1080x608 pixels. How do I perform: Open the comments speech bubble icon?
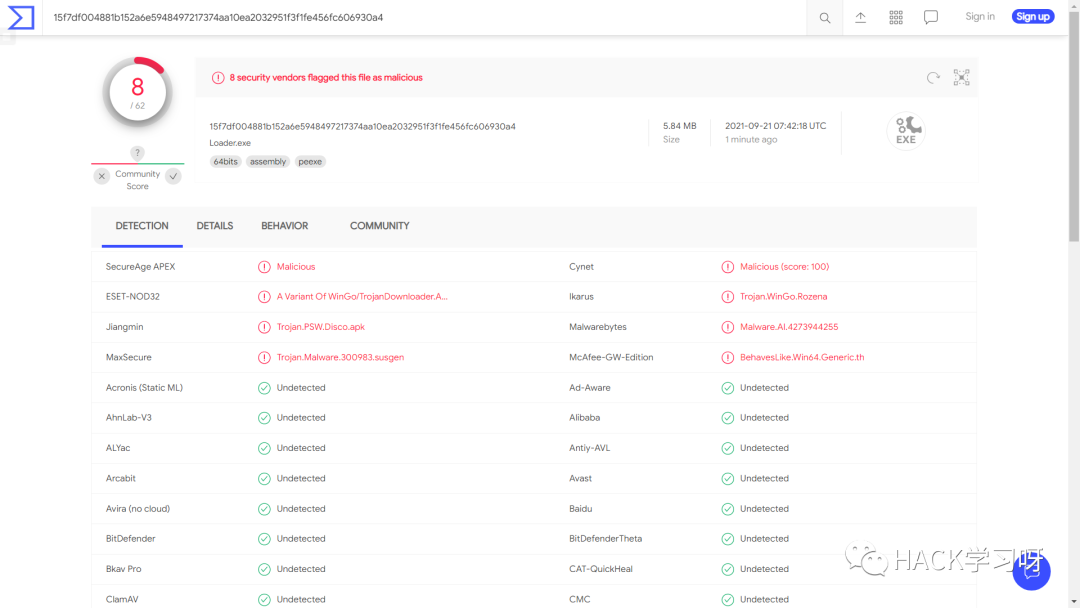(931, 17)
